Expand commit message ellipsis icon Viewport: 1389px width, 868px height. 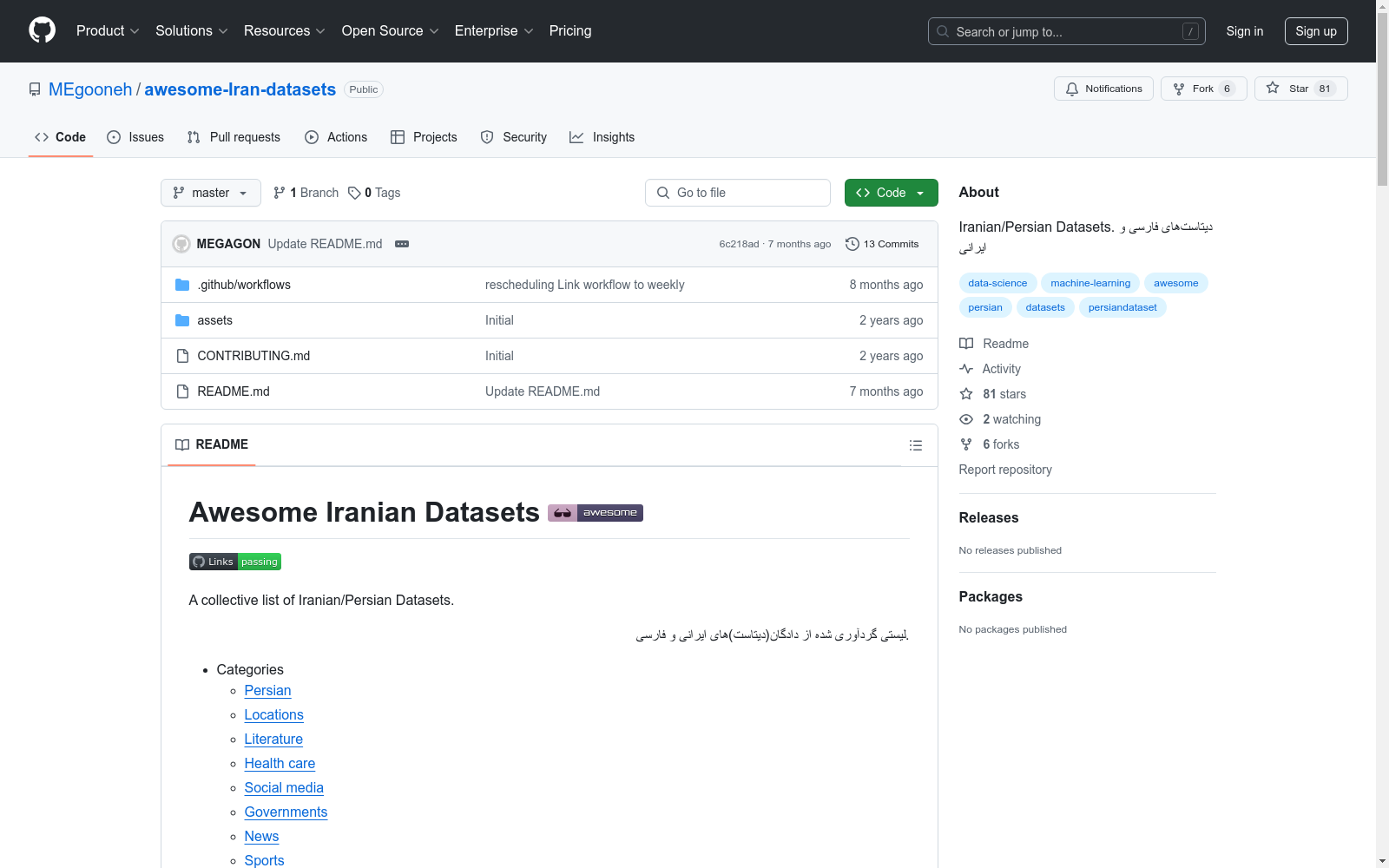(x=402, y=244)
